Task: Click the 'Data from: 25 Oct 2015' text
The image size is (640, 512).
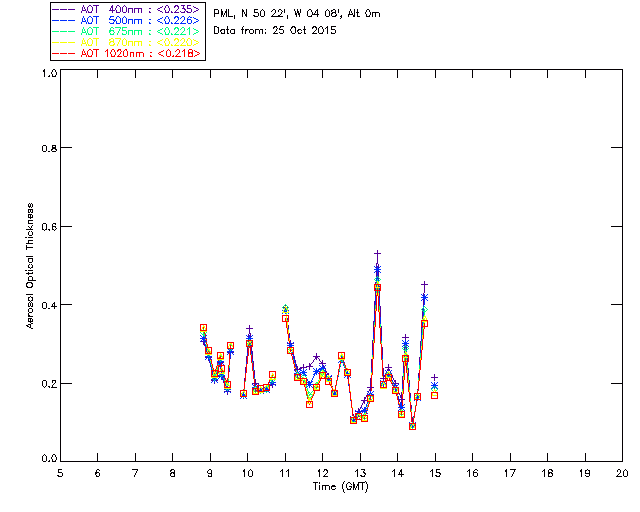Action: 275,31
